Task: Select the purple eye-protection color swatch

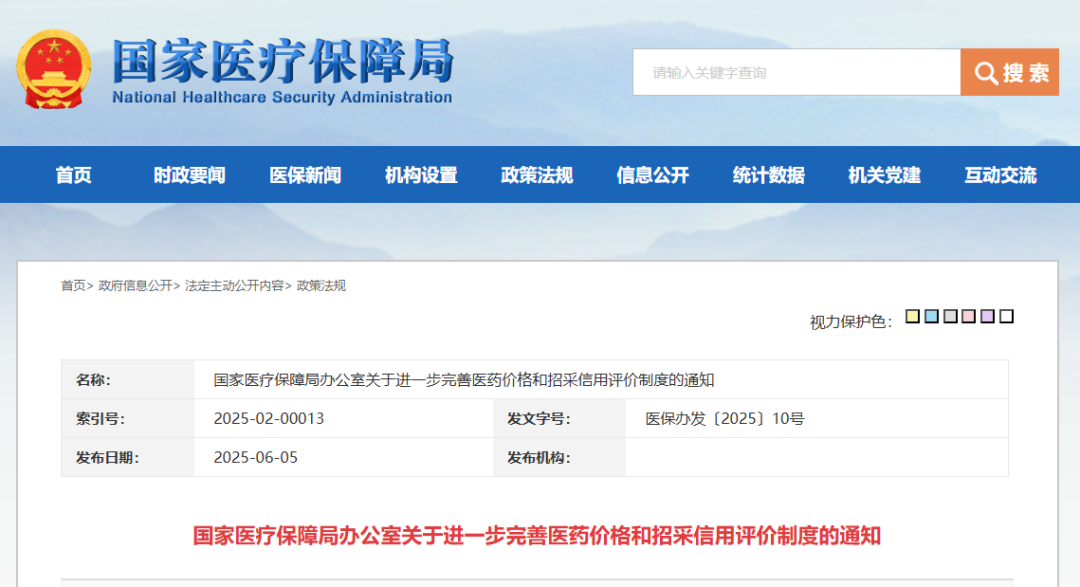Action: coord(988,317)
